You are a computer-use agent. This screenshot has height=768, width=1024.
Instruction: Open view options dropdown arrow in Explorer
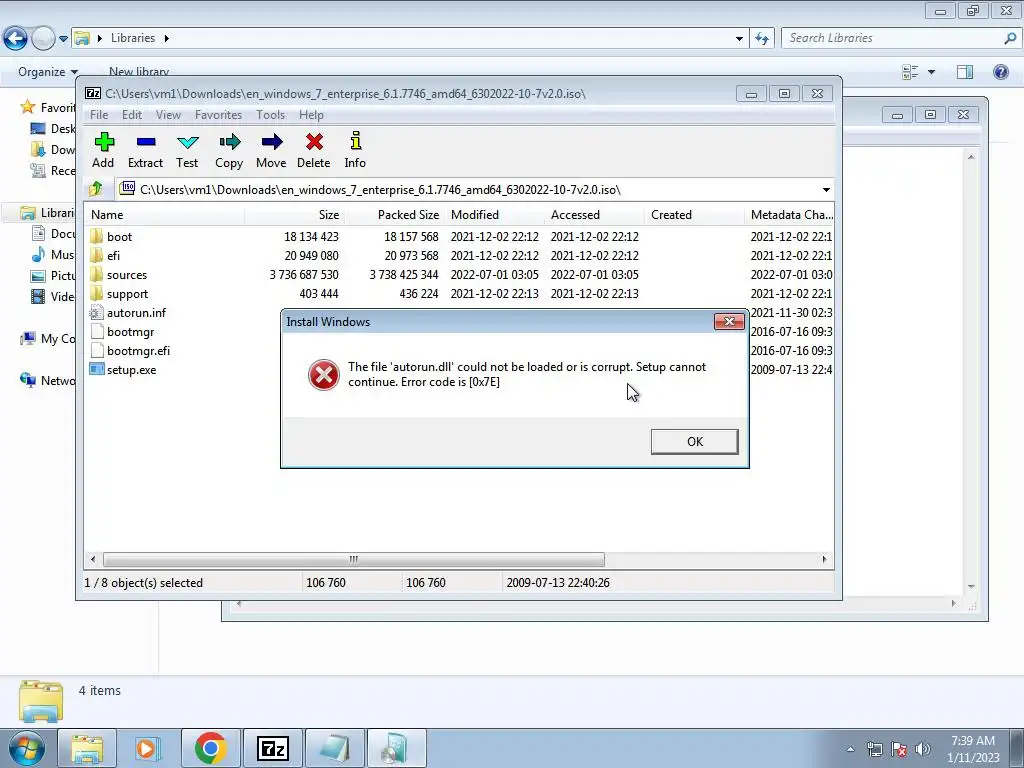click(x=931, y=72)
